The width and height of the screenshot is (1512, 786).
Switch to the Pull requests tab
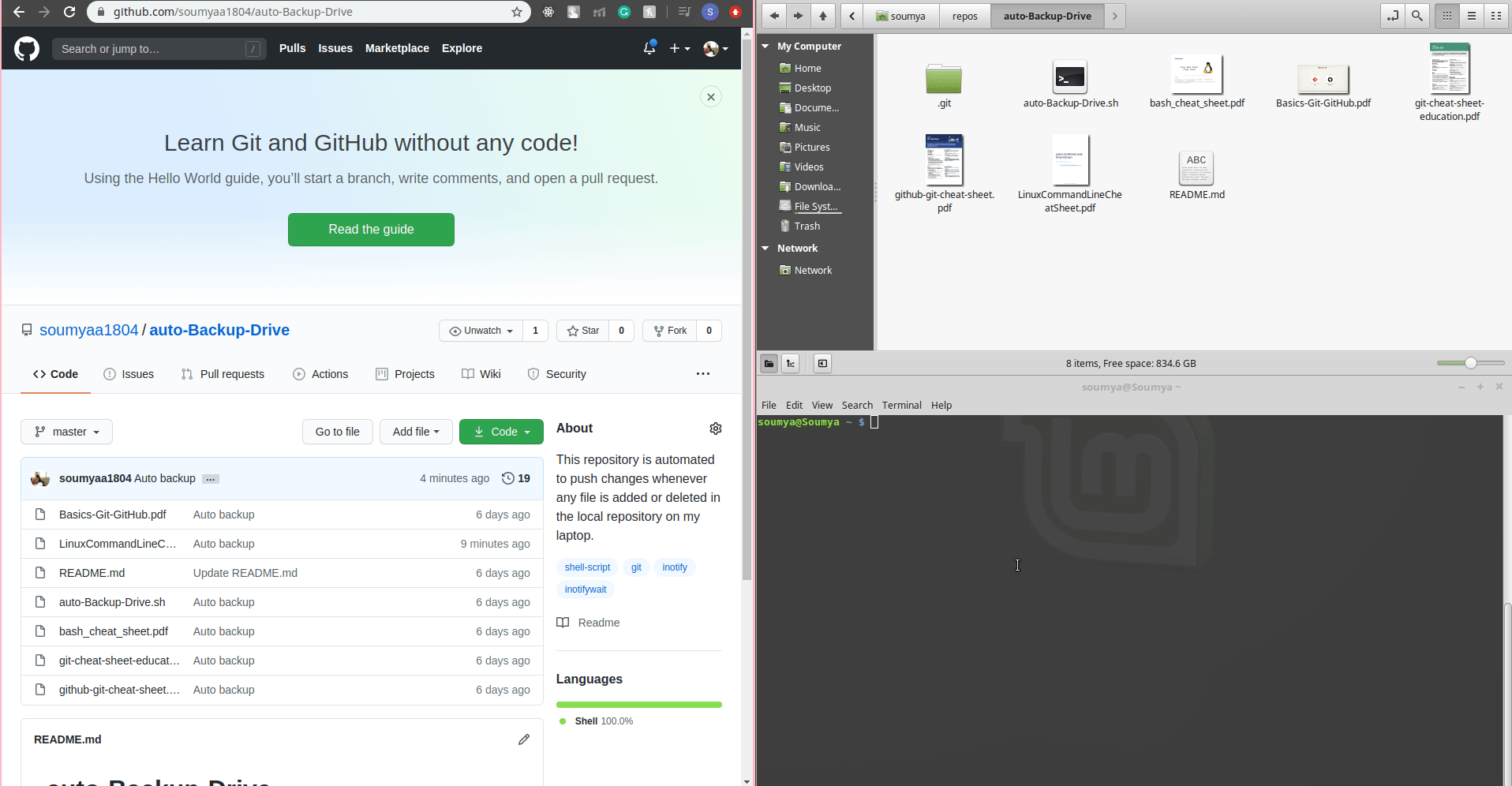click(x=223, y=374)
